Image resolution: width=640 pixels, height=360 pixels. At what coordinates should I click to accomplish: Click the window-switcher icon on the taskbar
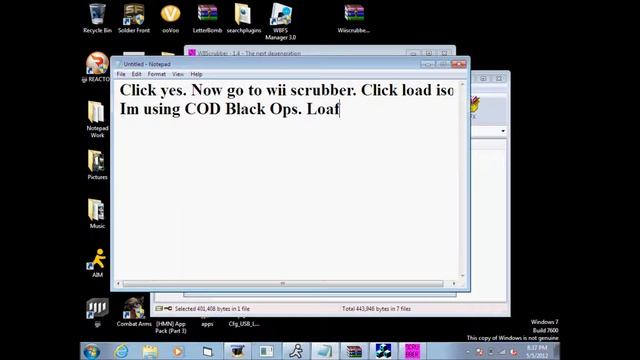click(207, 351)
